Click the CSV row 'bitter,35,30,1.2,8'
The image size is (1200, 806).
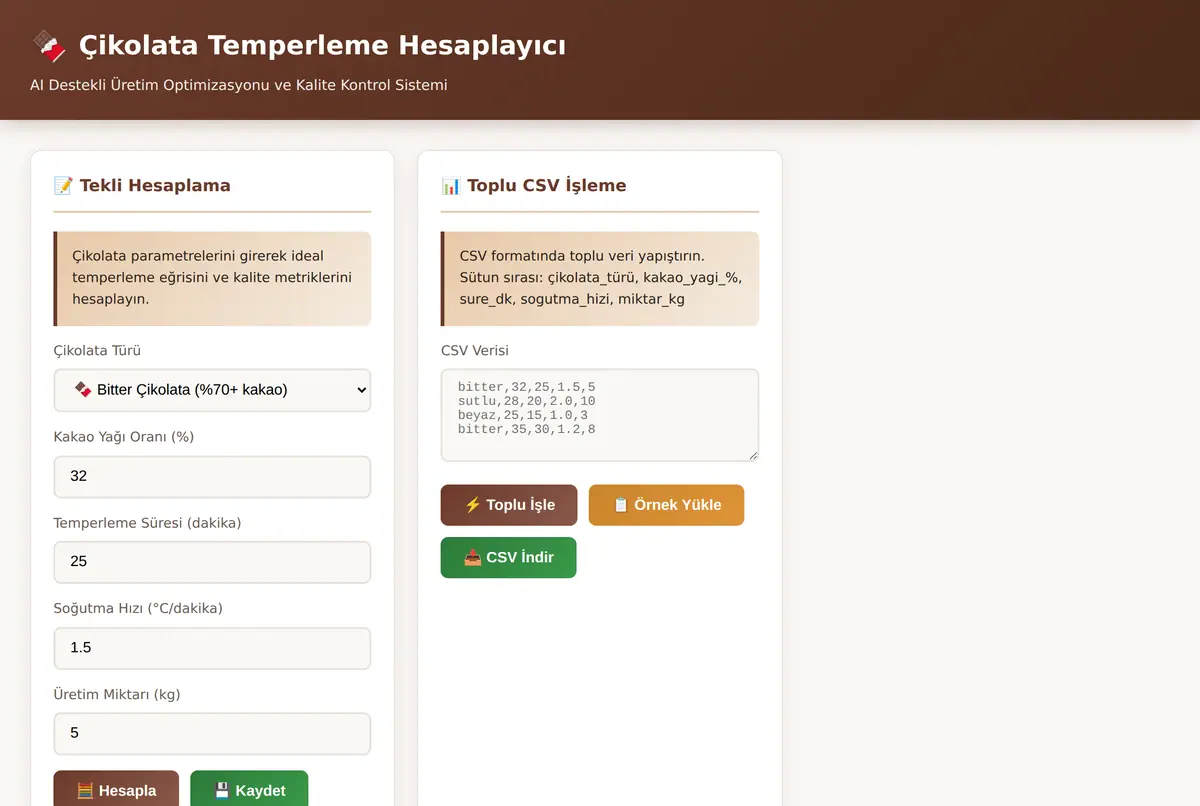[x=527, y=428]
